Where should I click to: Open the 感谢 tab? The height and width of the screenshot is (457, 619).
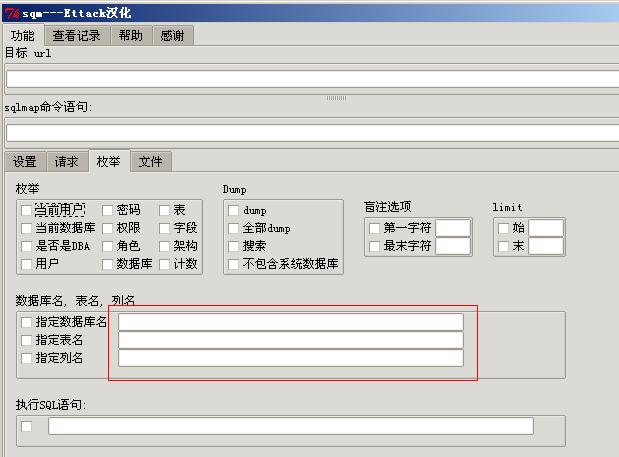[x=173, y=36]
